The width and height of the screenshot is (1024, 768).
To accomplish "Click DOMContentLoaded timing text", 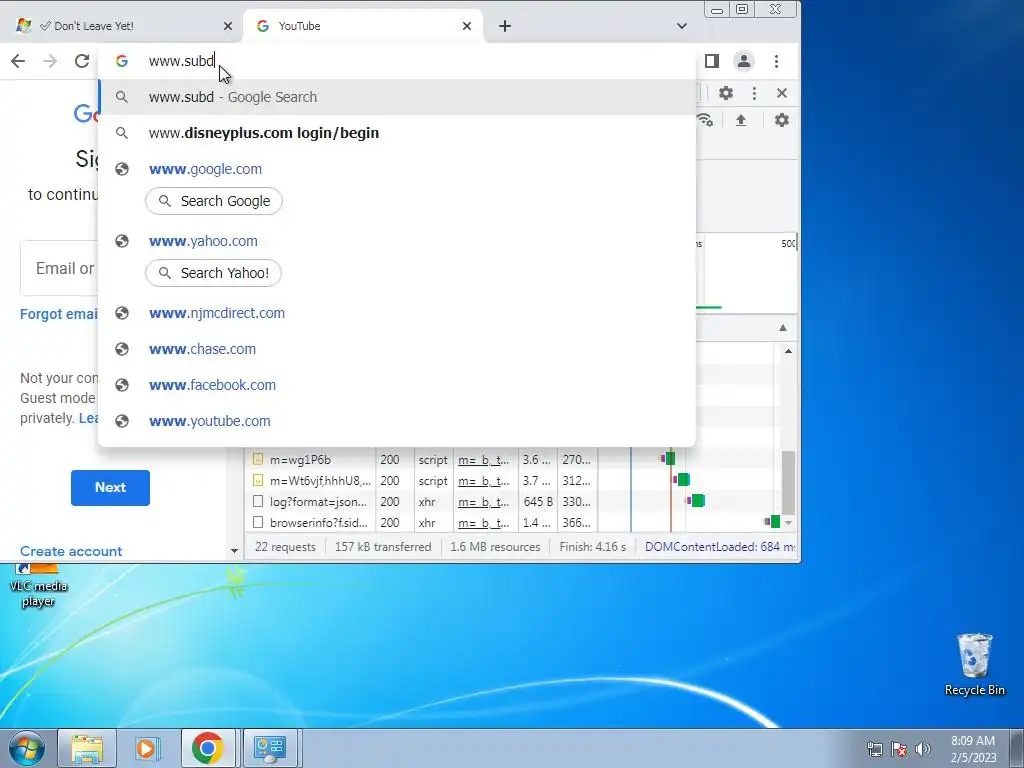I will point(720,547).
